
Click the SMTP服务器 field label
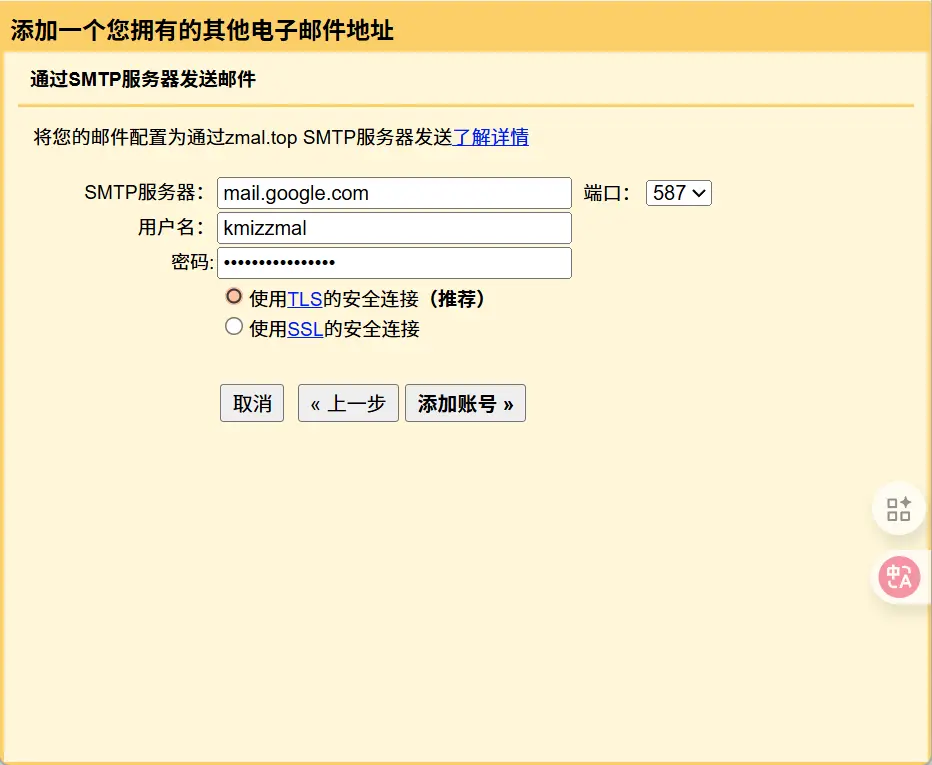[144, 193]
